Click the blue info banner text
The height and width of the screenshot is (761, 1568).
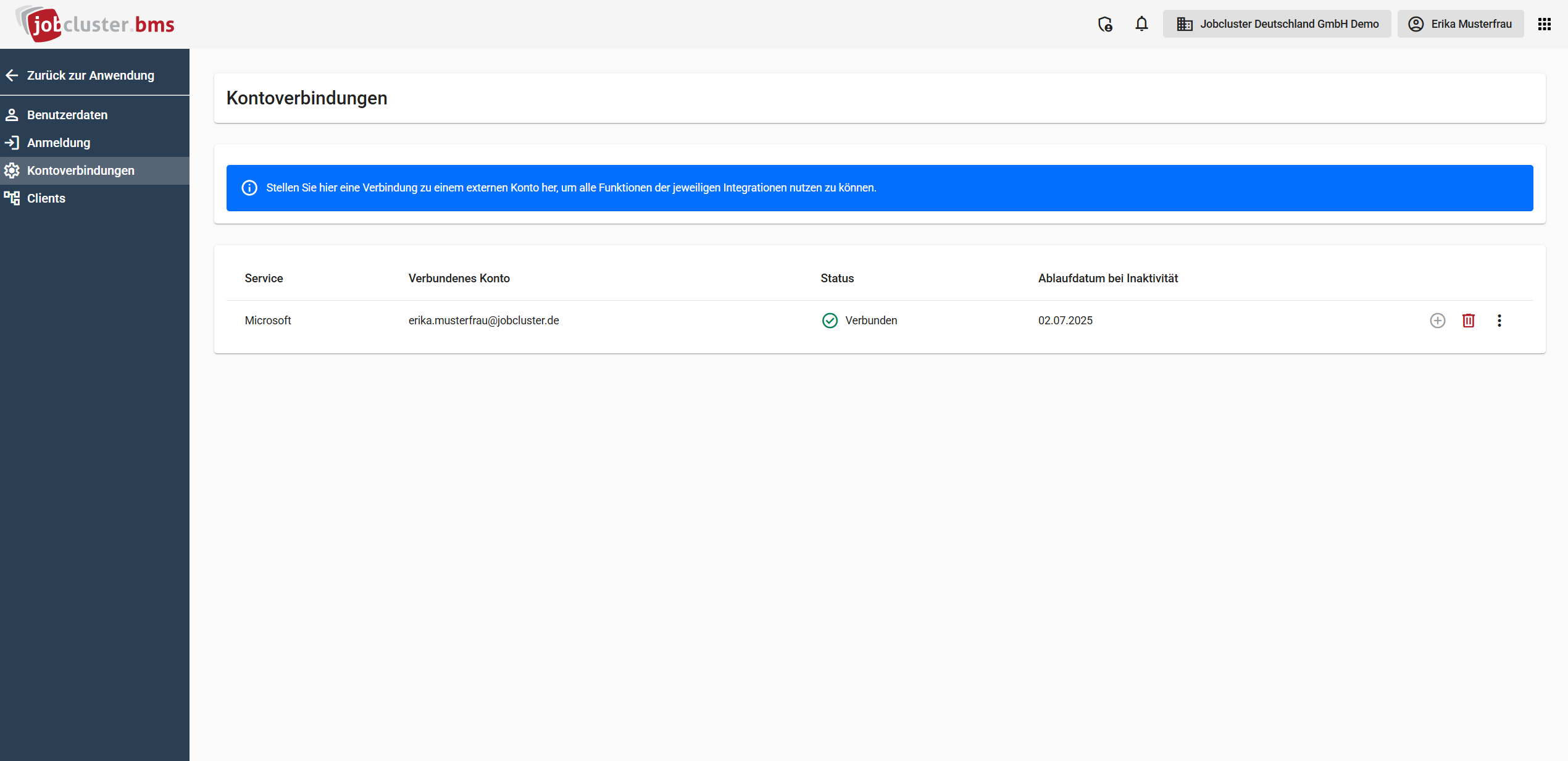coord(571,188)
